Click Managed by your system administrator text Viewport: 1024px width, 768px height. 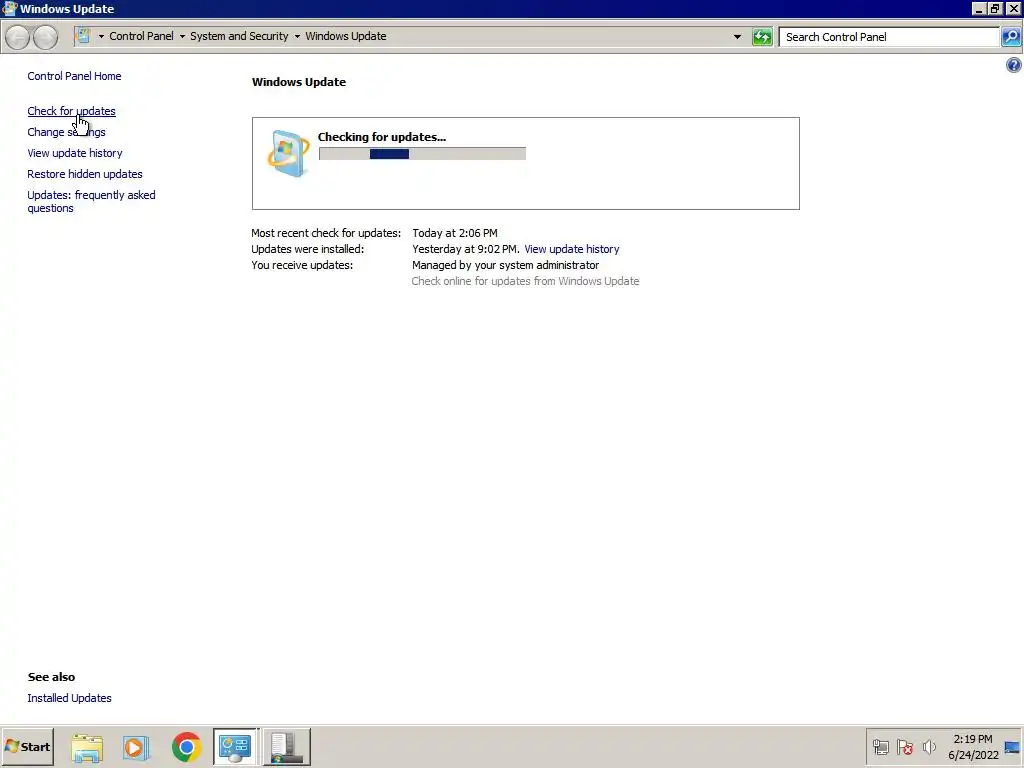(x=505, y=265)
